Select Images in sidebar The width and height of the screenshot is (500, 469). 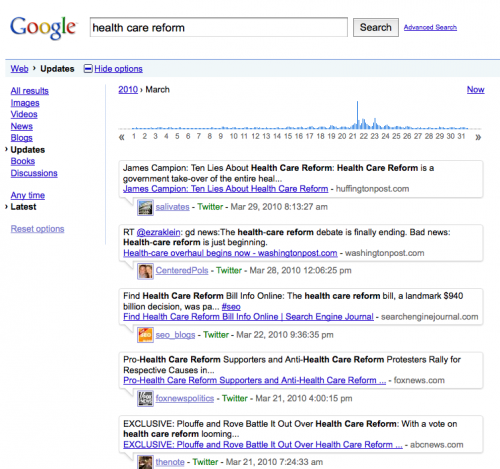(25, 103)
